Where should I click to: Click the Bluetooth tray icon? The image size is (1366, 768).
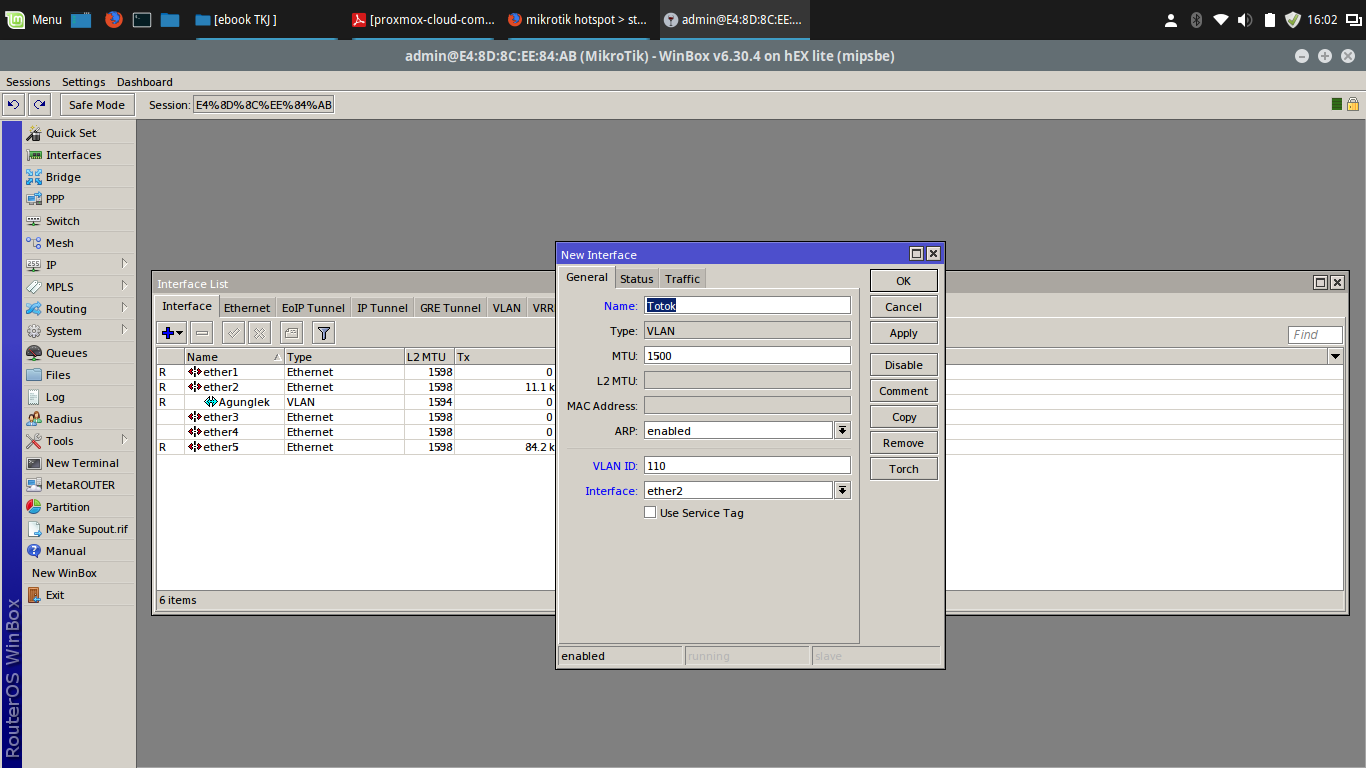tap(1196, 20)
